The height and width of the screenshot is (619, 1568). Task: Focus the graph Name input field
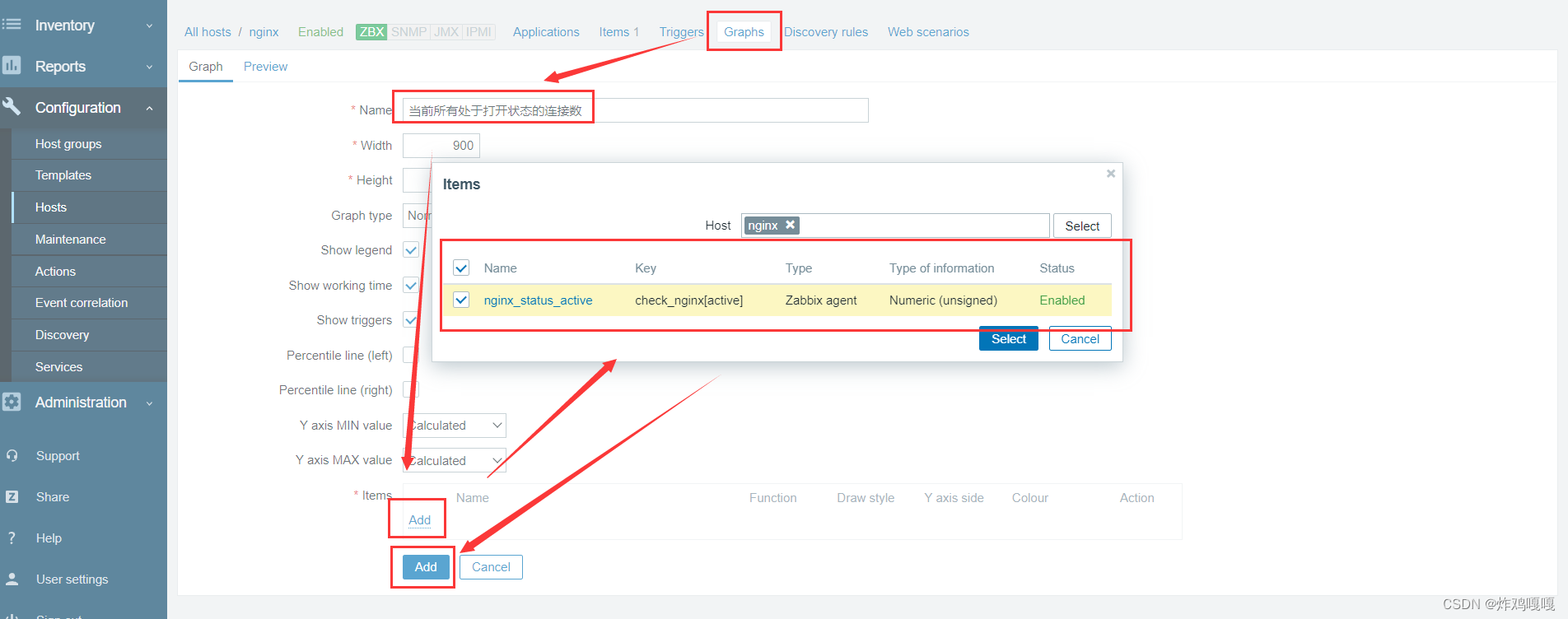tap(636, 110)
